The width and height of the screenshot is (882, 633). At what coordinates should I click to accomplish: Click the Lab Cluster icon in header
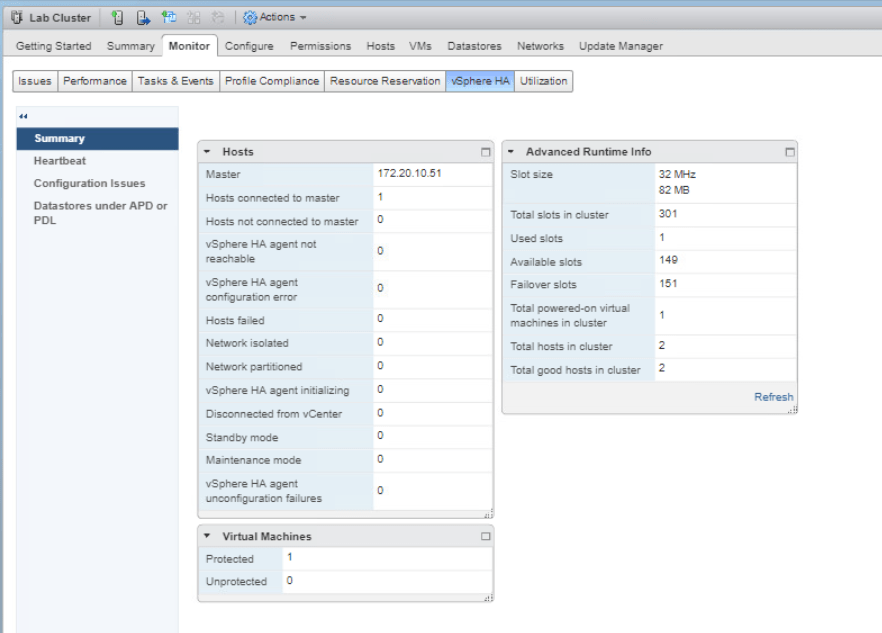pyautogui.click(x=16, y=17)
